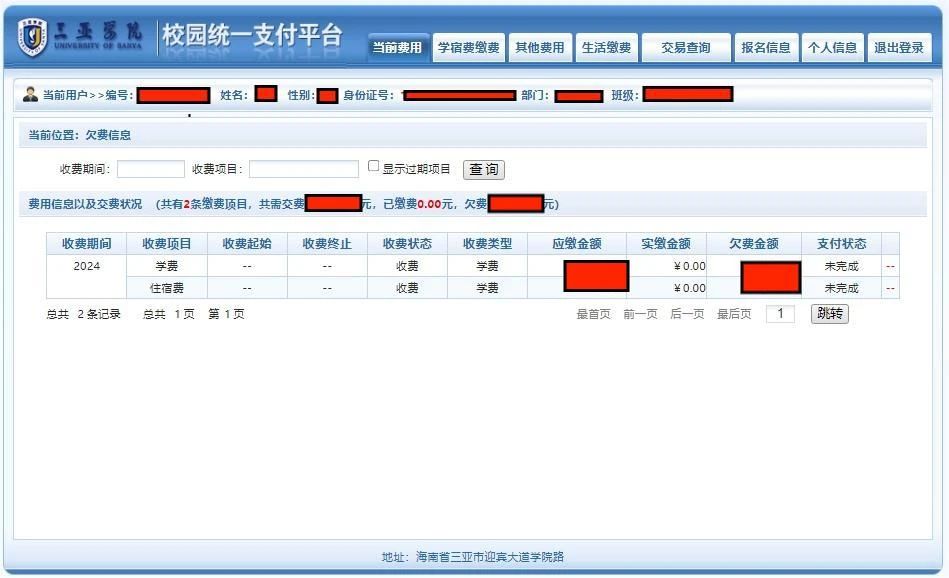This screenshot has width=949, height=578.
Task: Click the page number box near 跳转
Action: 783,313
